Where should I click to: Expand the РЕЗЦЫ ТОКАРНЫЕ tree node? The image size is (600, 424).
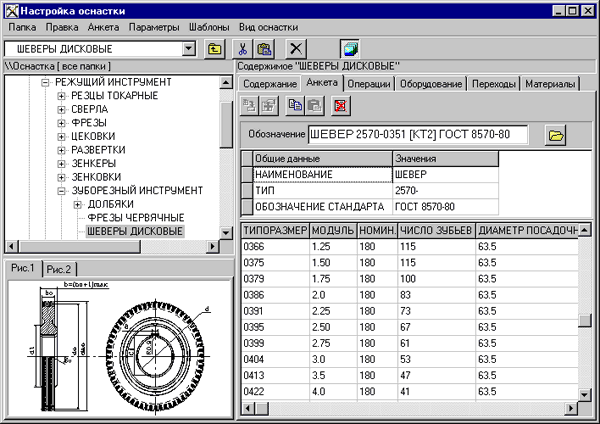coord(62,95)
